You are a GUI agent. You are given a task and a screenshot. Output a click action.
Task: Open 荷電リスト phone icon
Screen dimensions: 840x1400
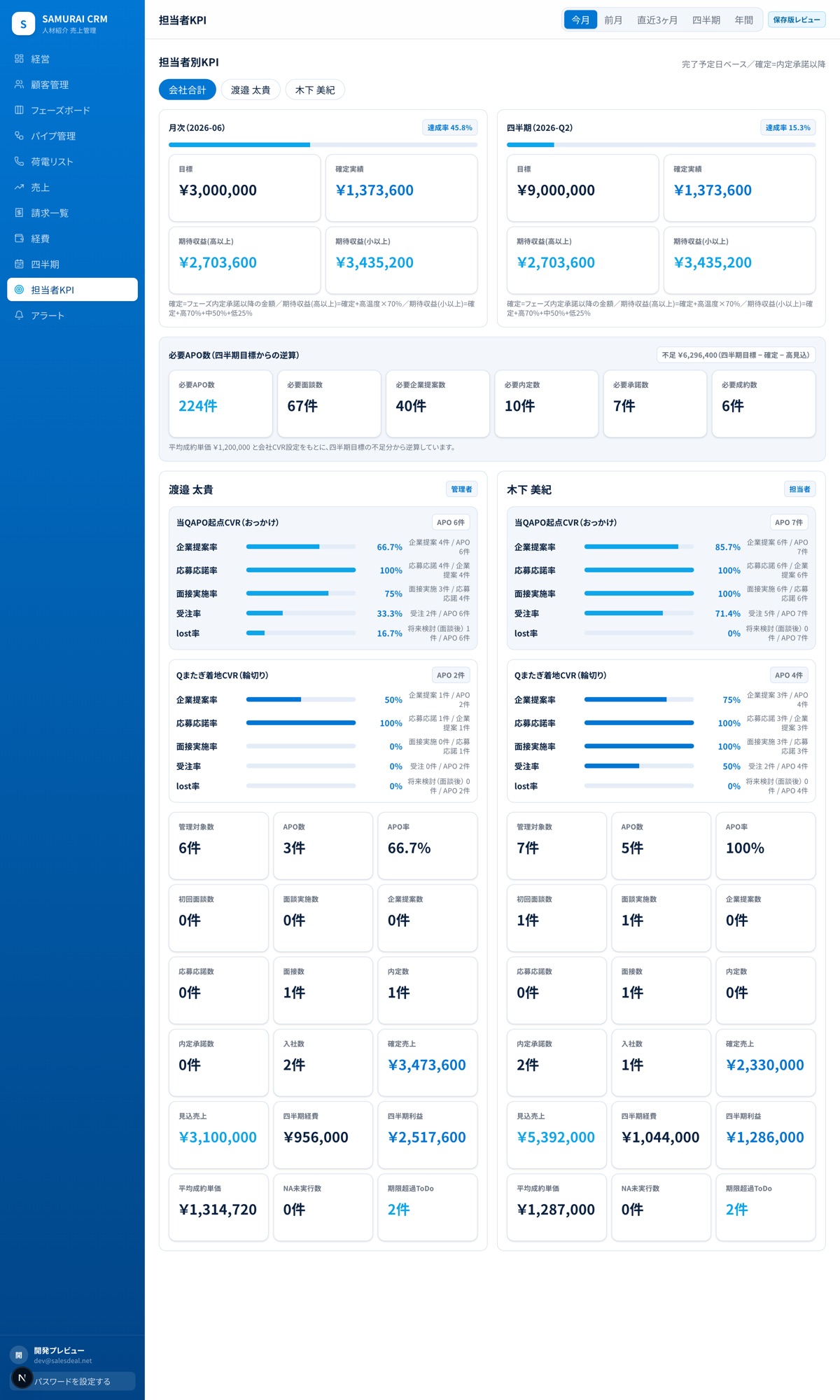tap(19, 162)
